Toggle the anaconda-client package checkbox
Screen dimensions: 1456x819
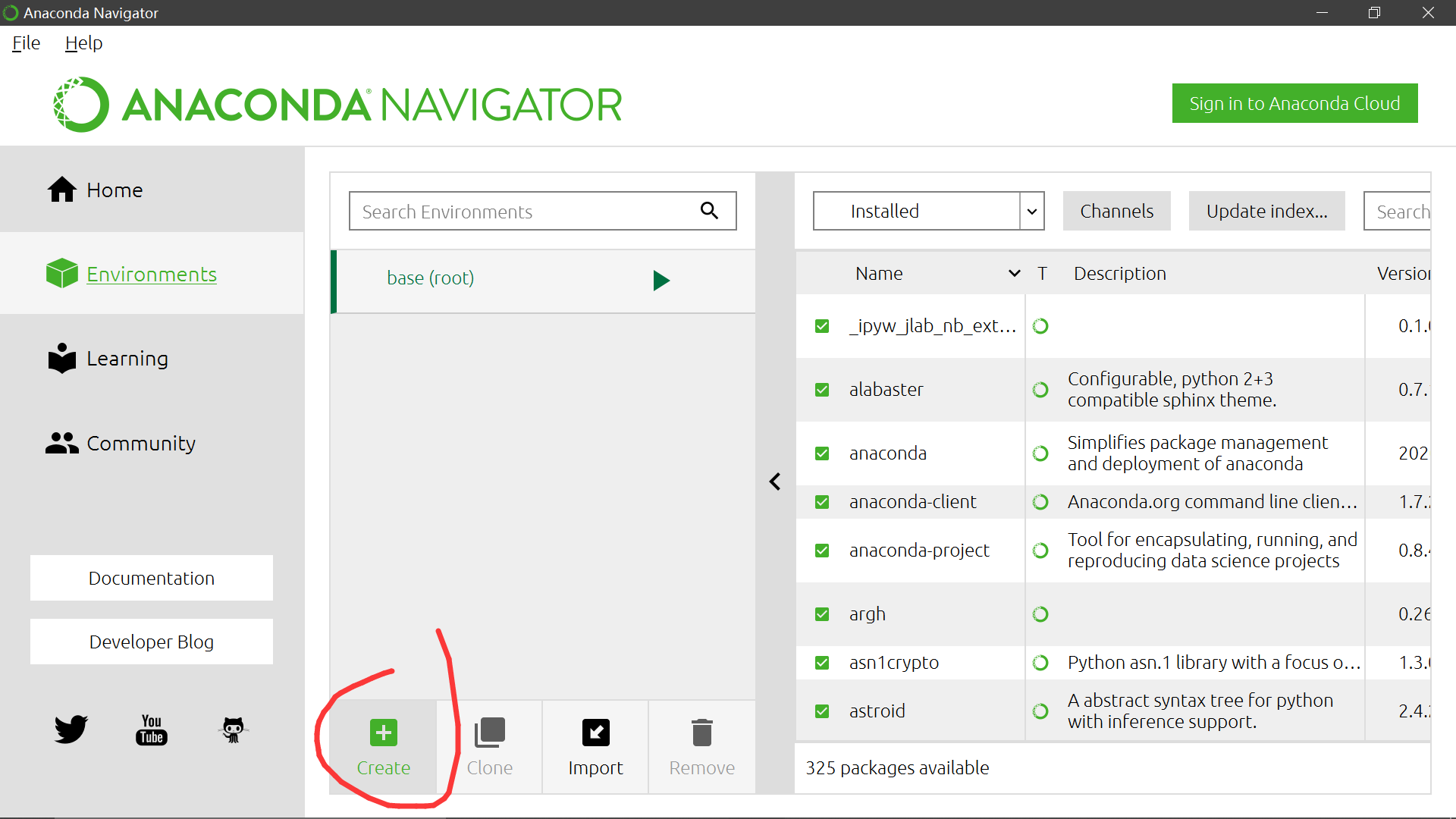pyautogui.click(x=822, y=502)
